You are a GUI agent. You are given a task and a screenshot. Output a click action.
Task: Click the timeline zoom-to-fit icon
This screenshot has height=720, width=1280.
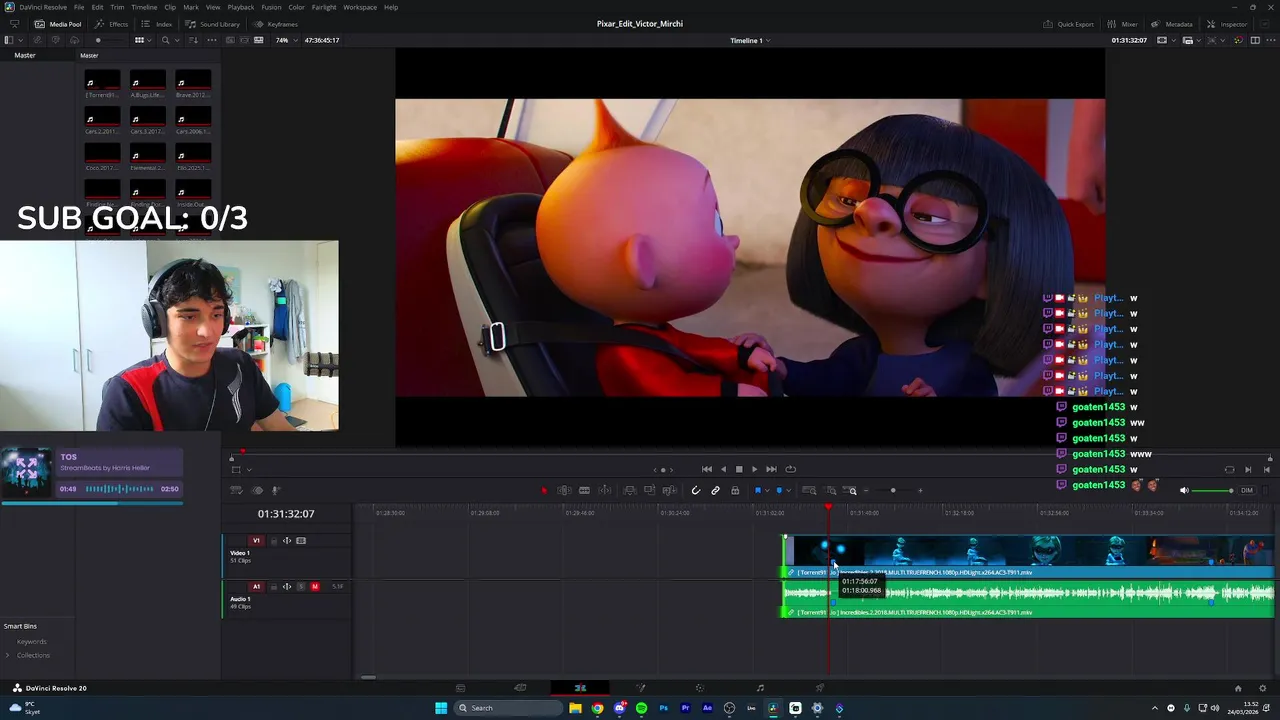click(x=809, y=490)
